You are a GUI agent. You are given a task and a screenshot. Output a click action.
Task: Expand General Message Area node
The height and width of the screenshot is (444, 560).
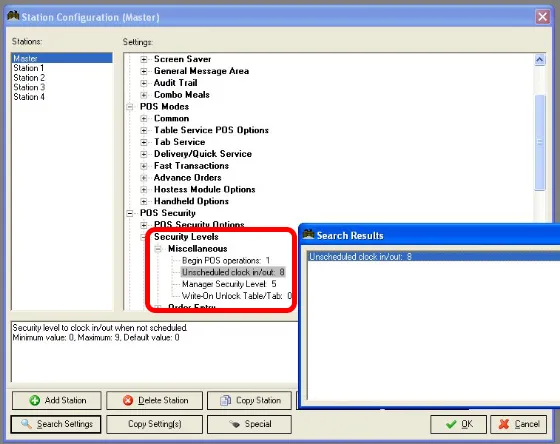click(144, 71)
